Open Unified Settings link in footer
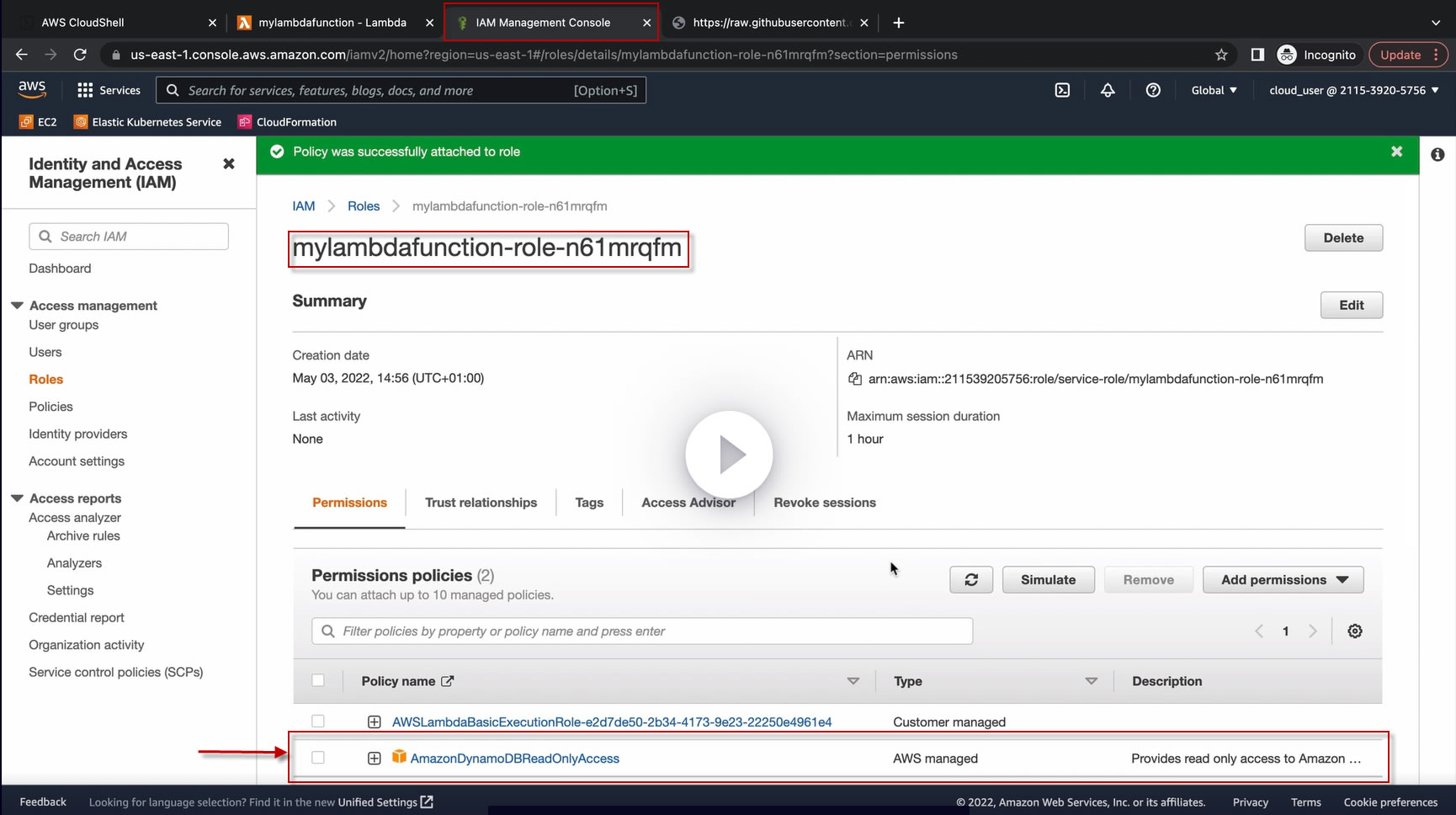The width and height of the screenshot is (1456, 815). tap(385, 802)
